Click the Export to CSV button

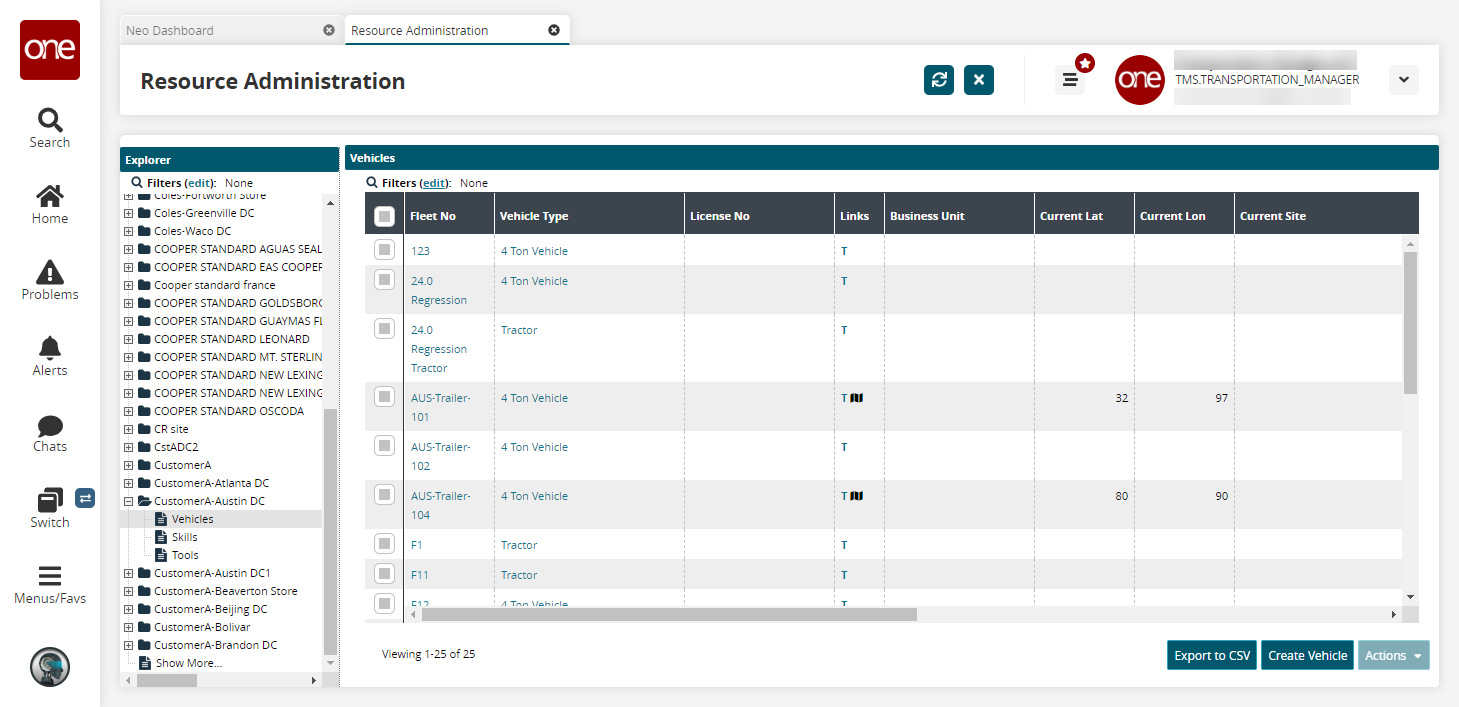click(1211, 655)
